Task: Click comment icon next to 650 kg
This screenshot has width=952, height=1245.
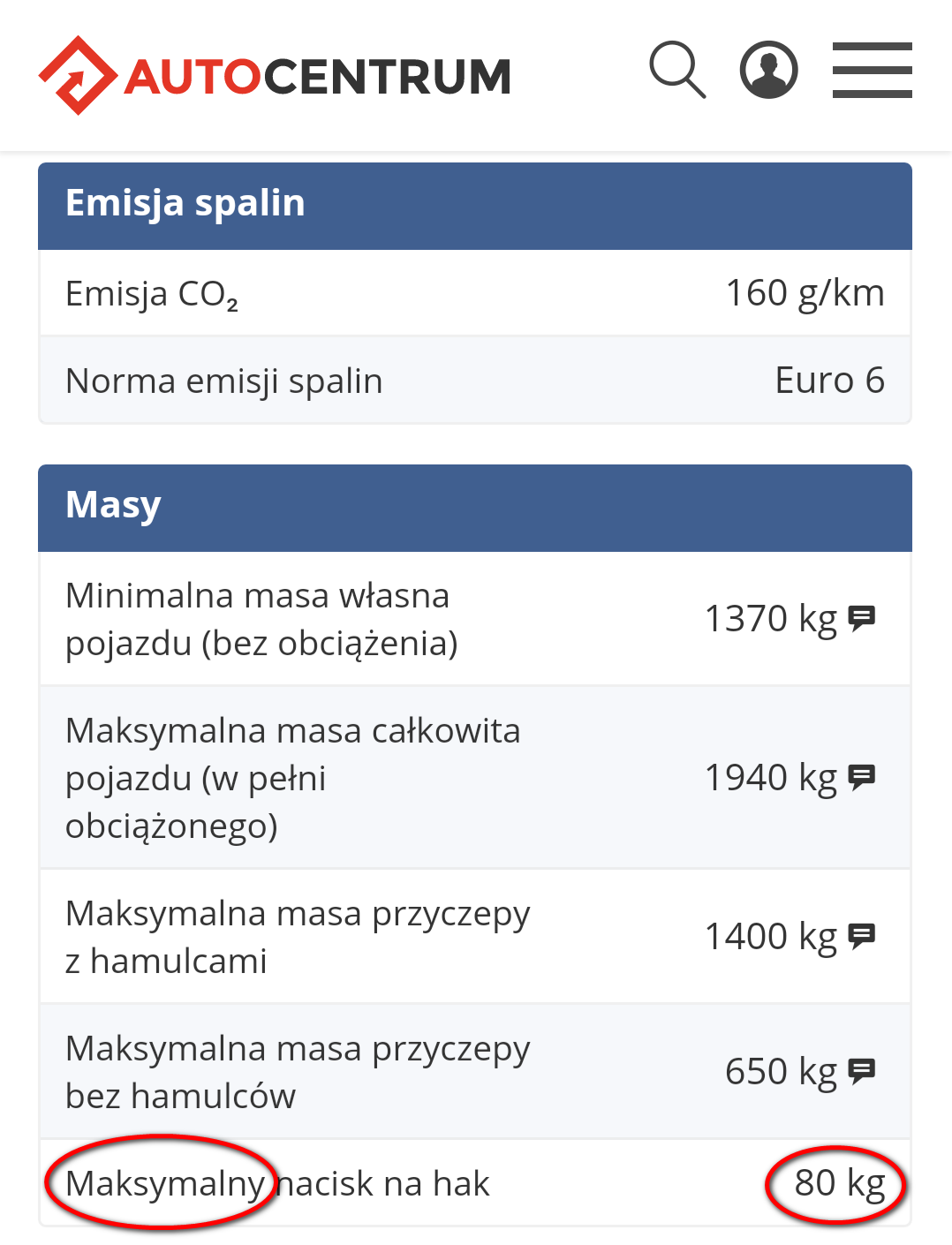Action: click(x=861, y=1070)
